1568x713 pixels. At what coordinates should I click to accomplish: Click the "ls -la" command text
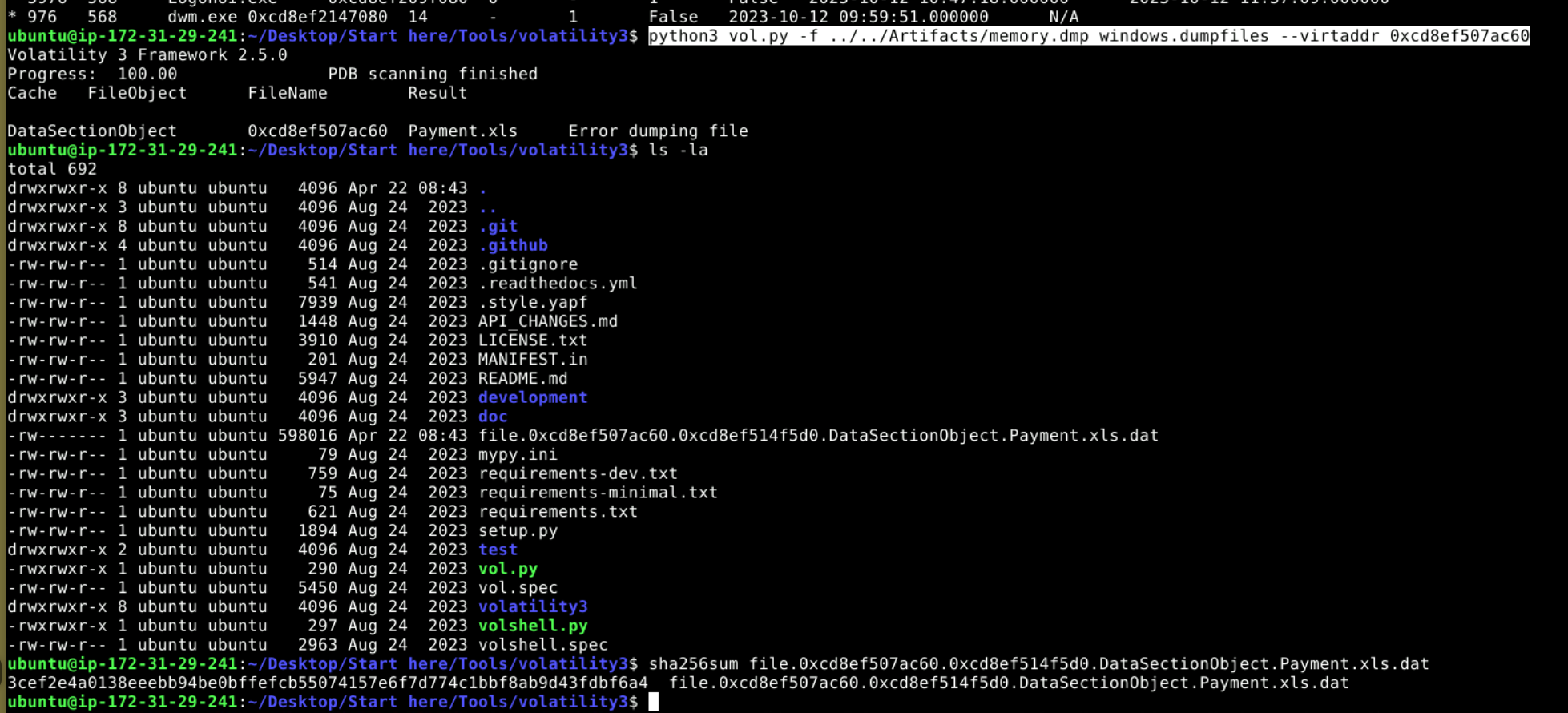coord(678,150)
